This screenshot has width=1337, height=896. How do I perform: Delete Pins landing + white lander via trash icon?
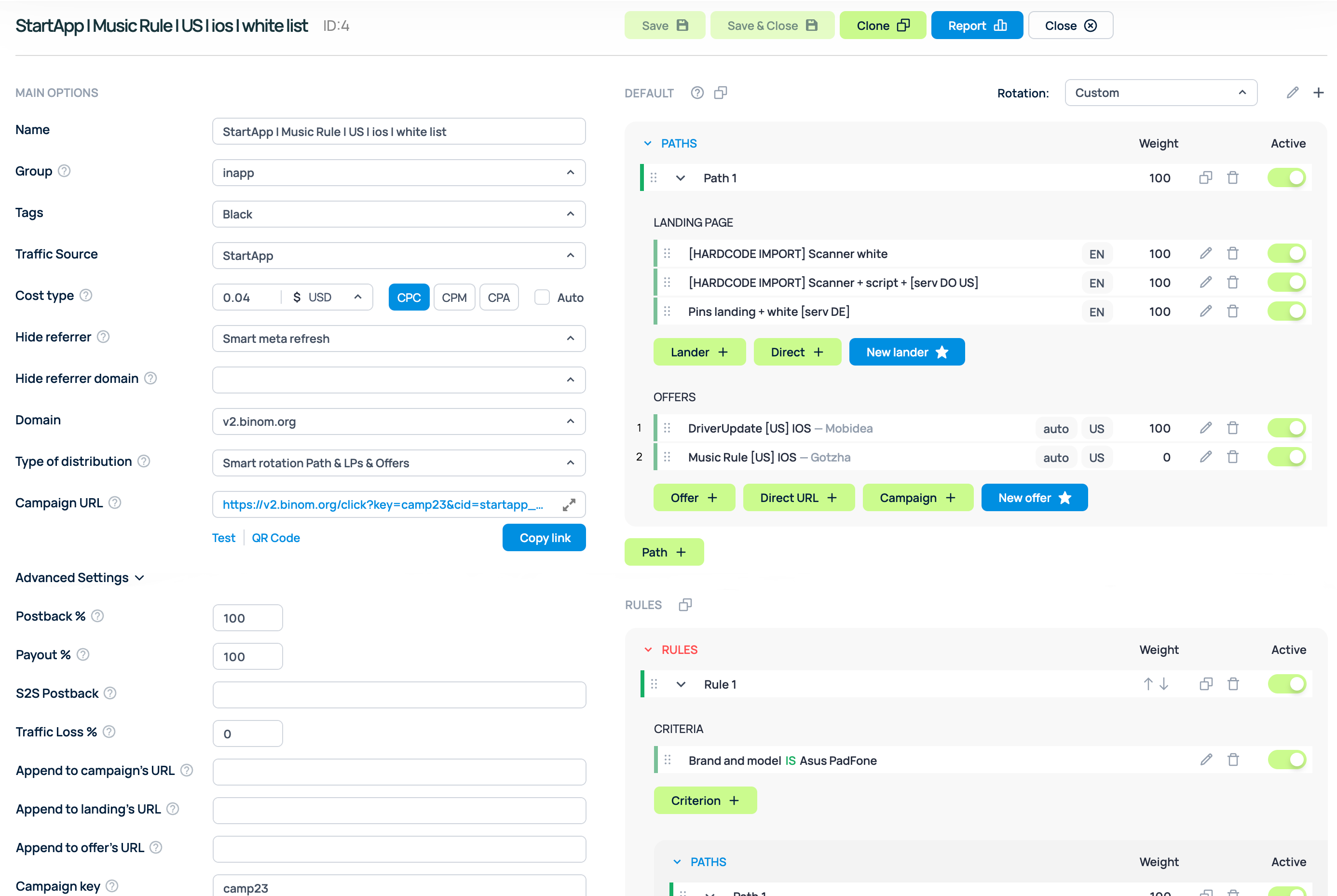(x=1232, y=312)
